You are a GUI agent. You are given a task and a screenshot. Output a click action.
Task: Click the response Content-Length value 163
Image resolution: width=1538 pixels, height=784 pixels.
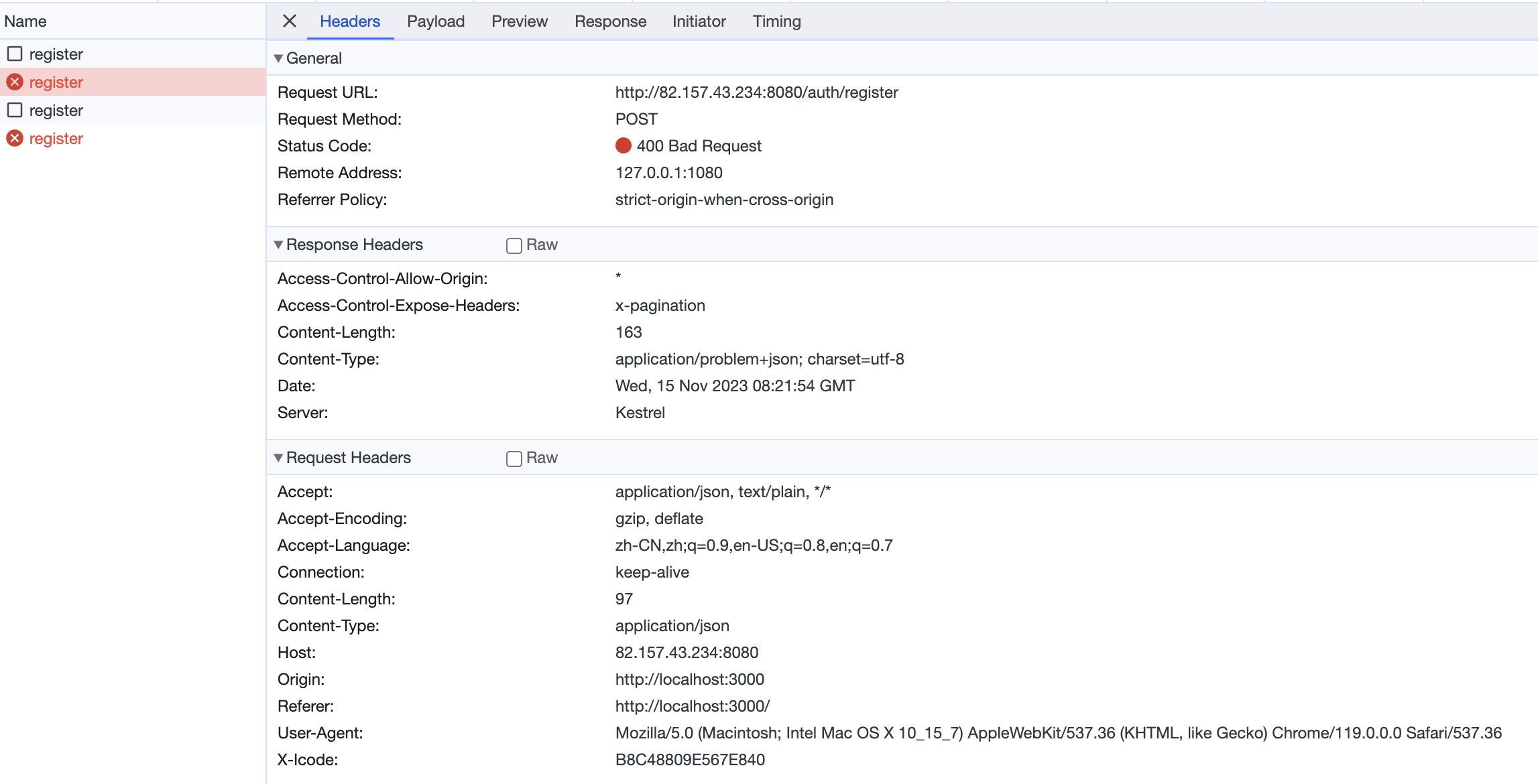[x=629, y=332]
